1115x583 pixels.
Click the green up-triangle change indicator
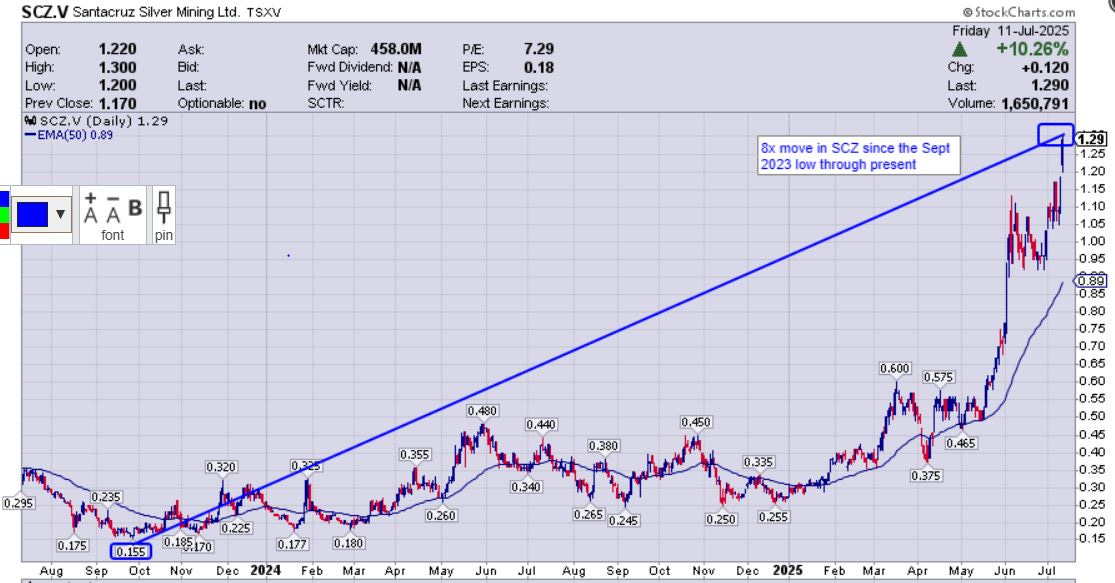960,49
